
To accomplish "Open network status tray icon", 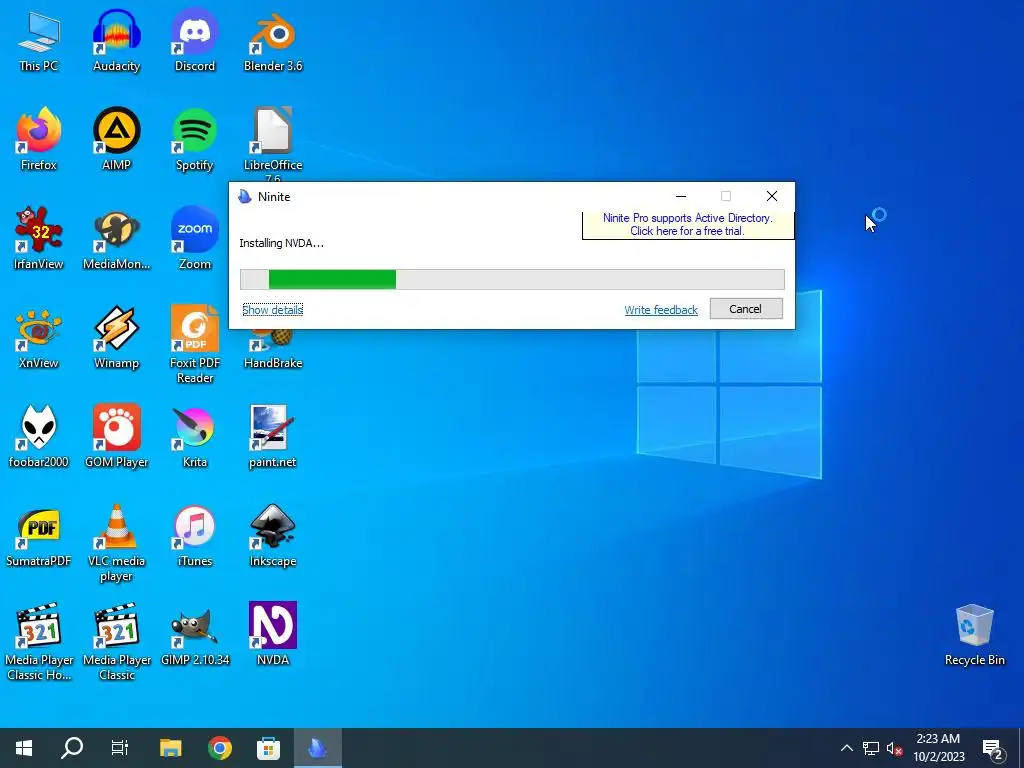I will pyautogui.click(x=871, y=748).
